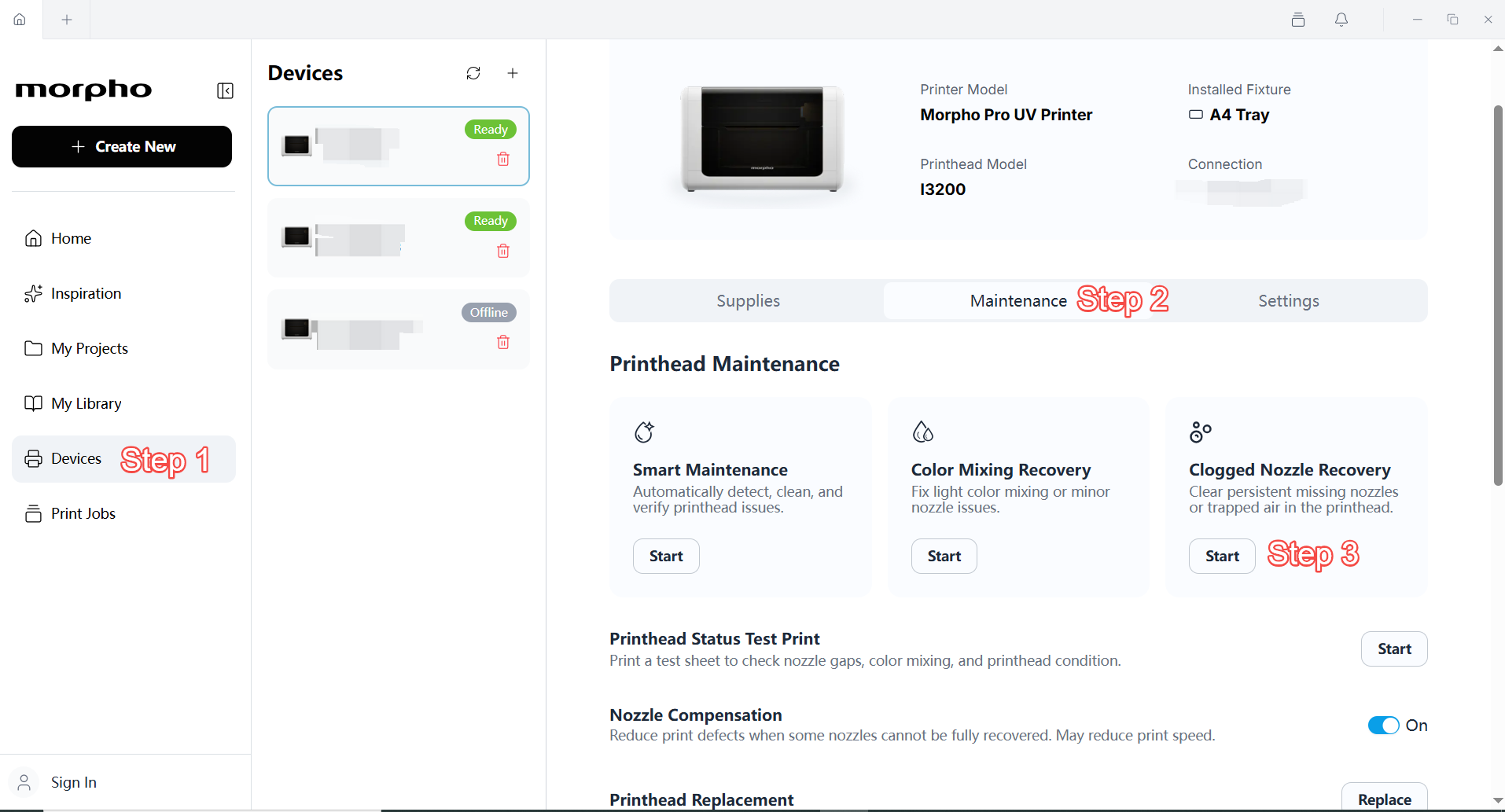Open a new tab with plus
The image size is (1505, 812).
point(67,19)
